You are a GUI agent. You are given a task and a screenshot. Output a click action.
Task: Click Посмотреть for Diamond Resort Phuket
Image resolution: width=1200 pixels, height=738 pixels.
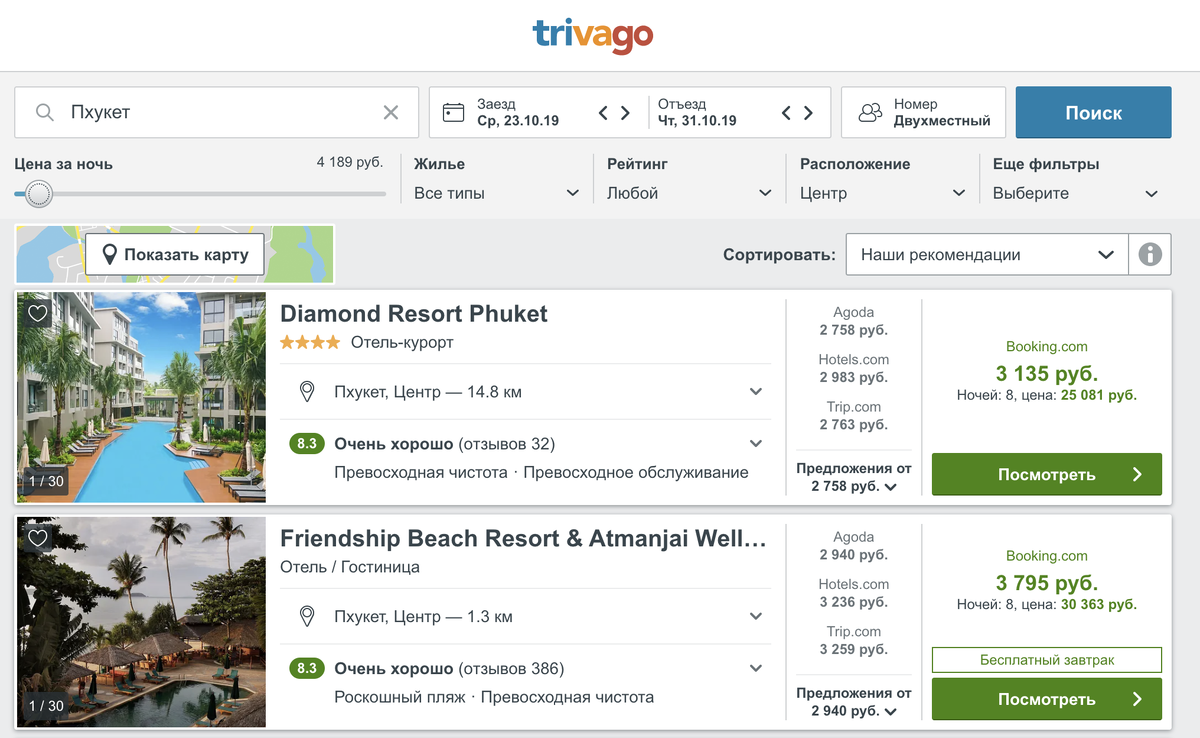[x=1047, y=474]
